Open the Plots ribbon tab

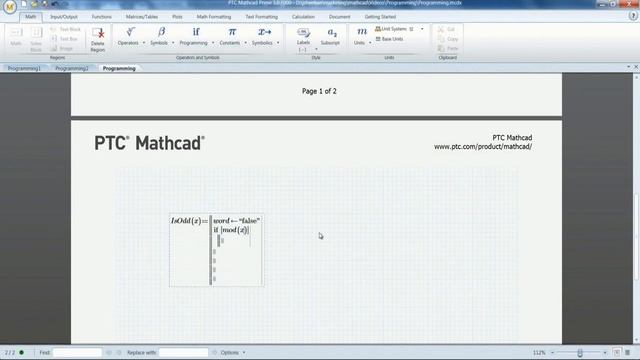(177, 17)
